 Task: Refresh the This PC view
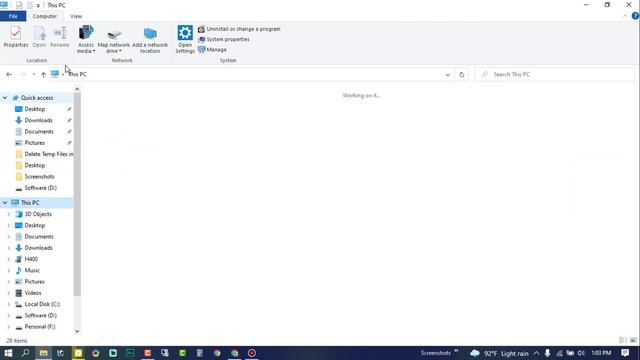pos(462,75)
